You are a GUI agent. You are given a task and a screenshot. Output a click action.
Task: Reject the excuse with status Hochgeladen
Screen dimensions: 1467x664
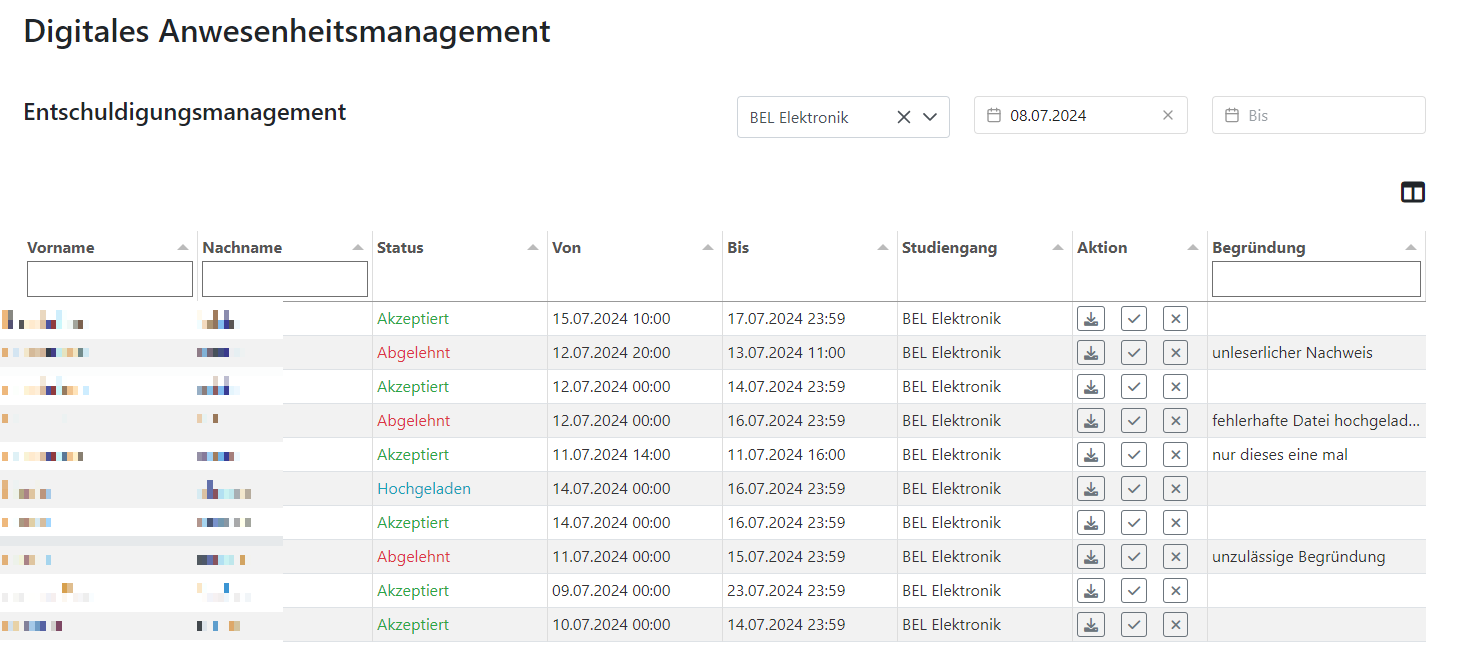coord(1175,489)
